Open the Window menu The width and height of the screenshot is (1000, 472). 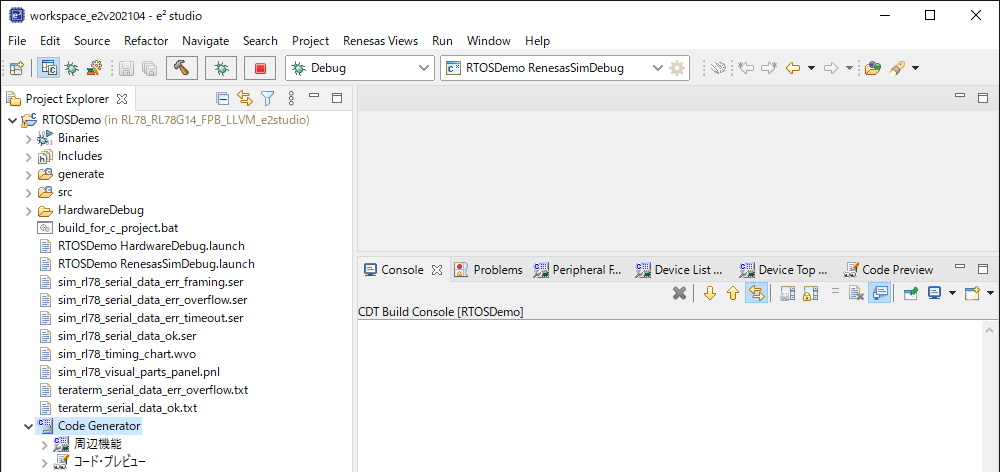(x=489, y=41)
